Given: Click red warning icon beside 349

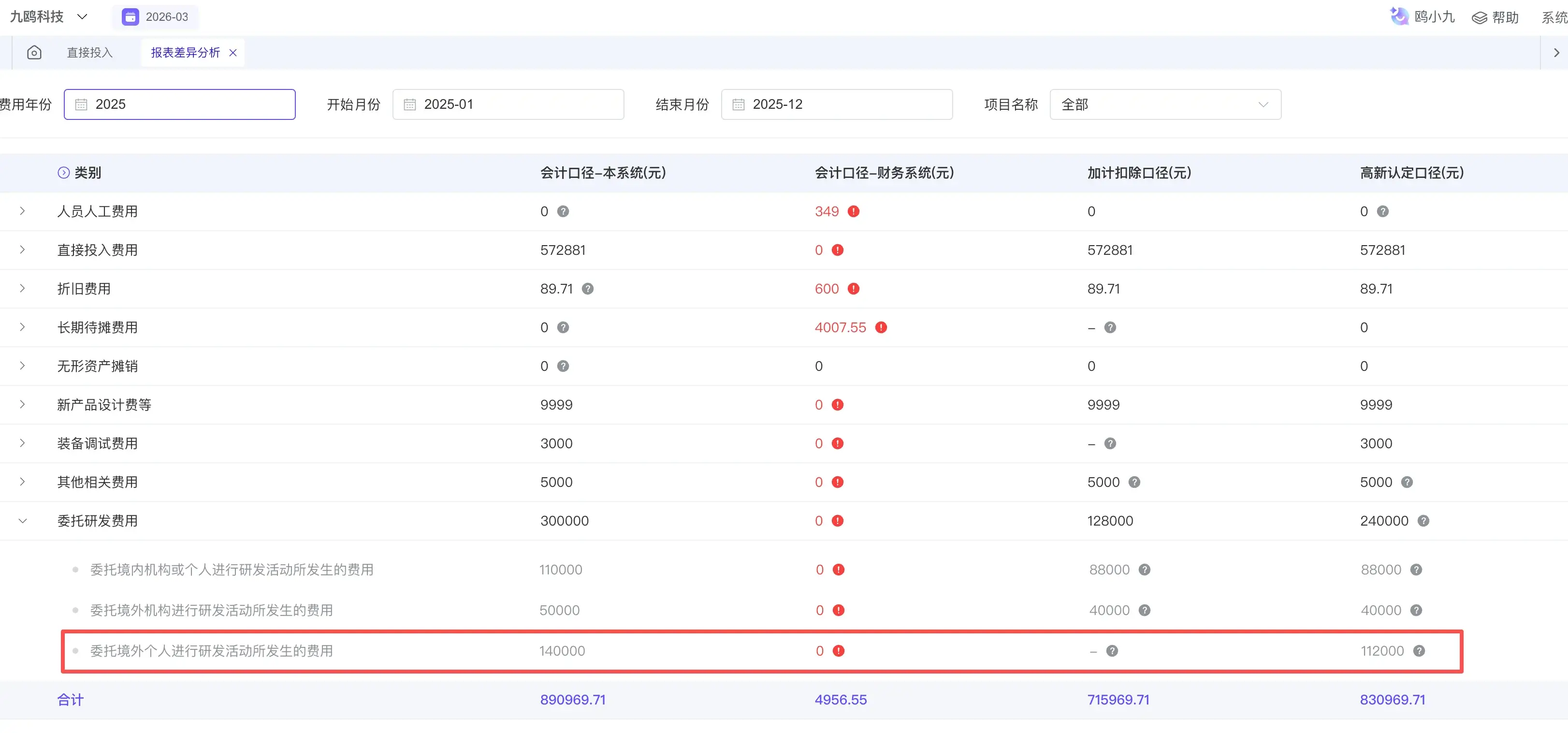Looking at the screenshot, I should [x=854, y=211].
